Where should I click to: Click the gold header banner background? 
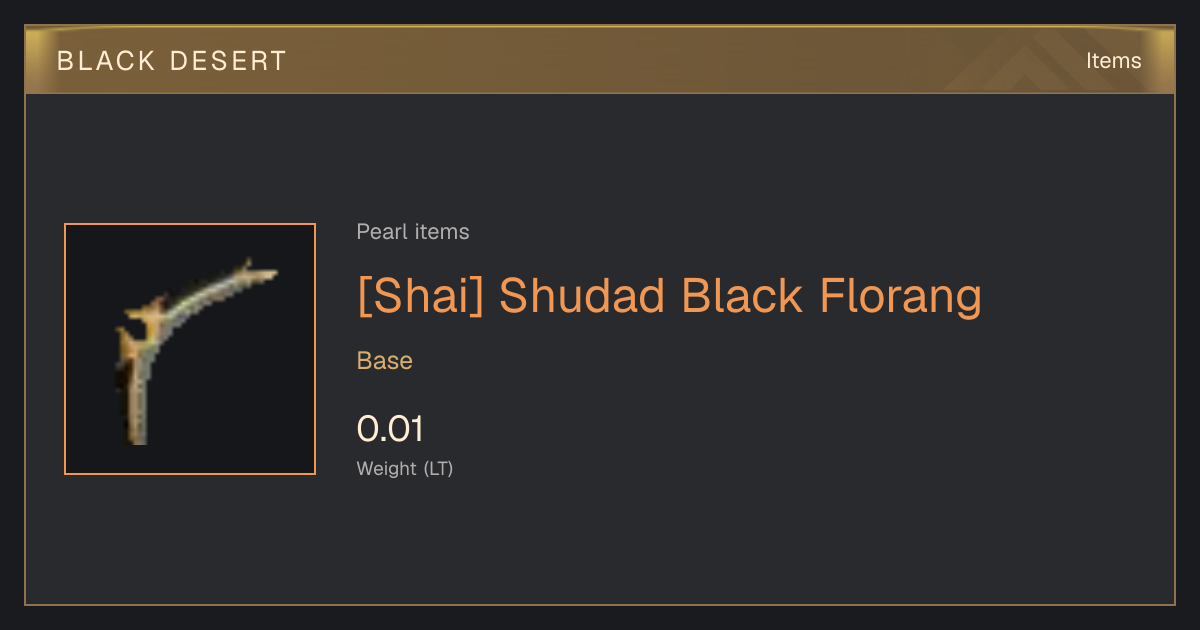tap(600, 60)
